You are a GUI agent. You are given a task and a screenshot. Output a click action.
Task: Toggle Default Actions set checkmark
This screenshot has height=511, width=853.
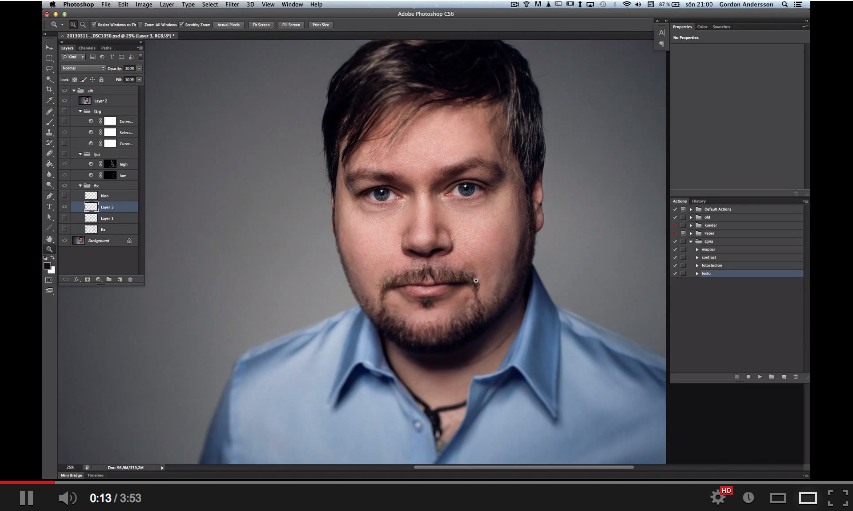click(675, 209)
